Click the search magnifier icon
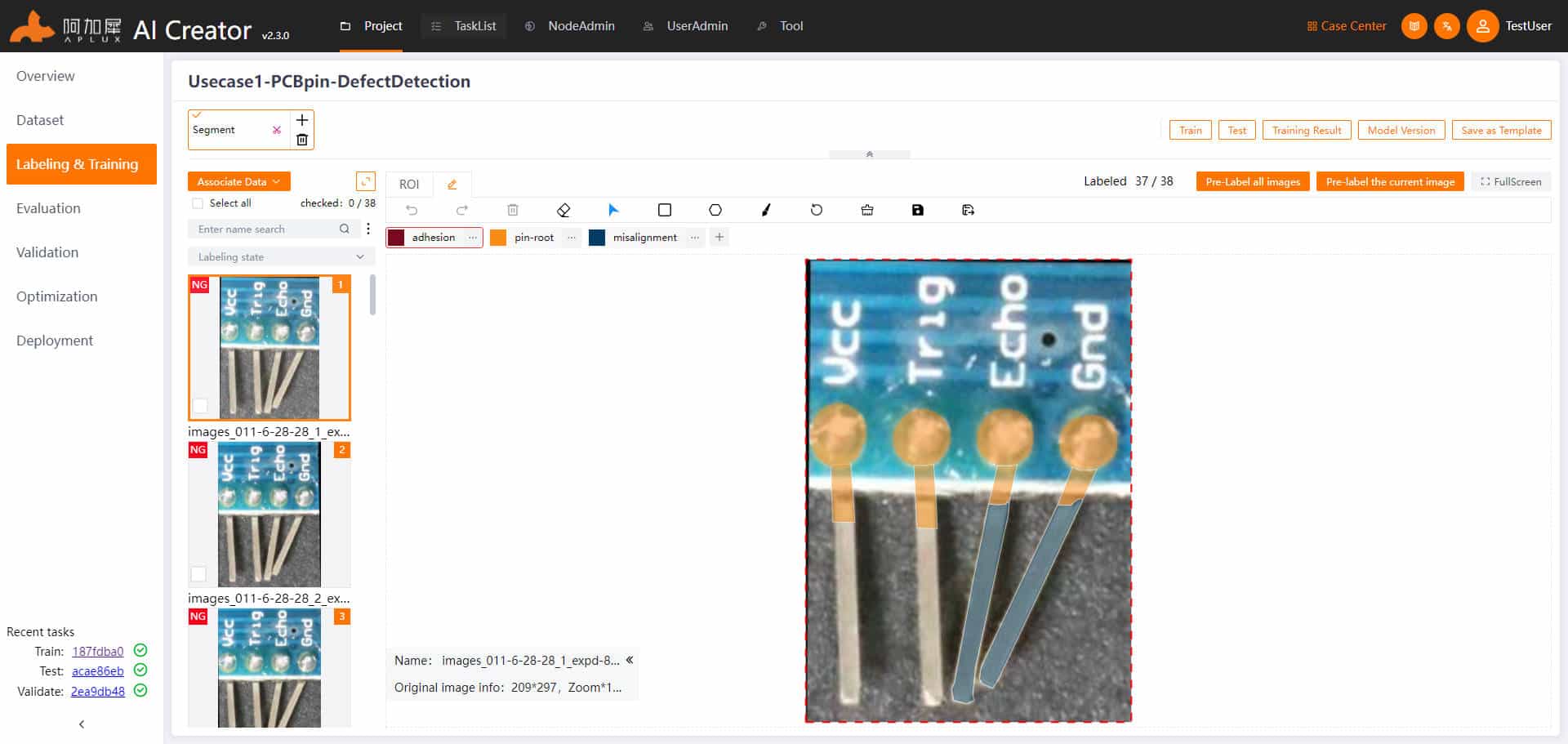The image size is (1568, 744). (x=345, y=229)
